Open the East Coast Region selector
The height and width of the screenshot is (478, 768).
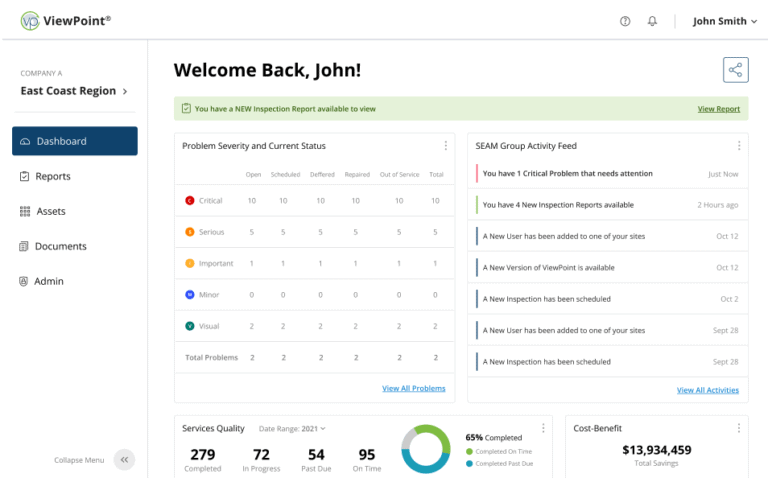pos(74,91)
